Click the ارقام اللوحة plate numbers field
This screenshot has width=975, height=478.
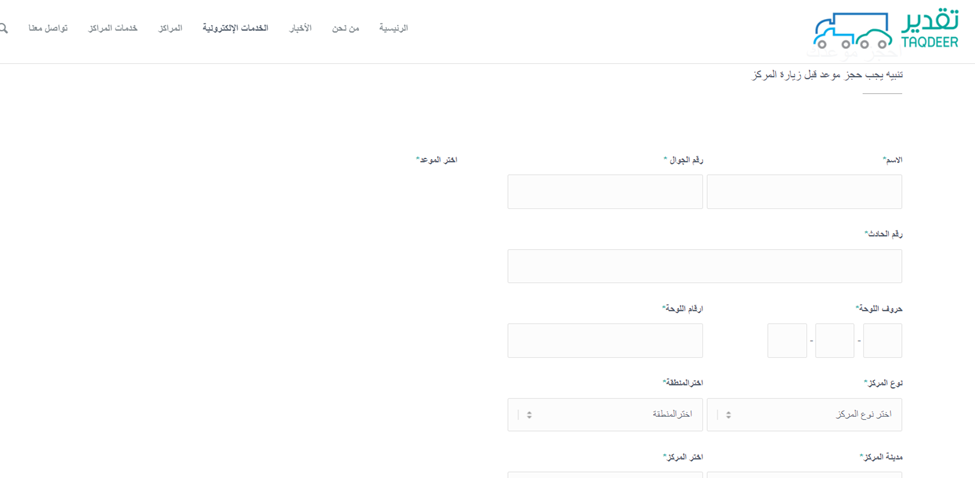pyautogui.click(x=605, y=341)
